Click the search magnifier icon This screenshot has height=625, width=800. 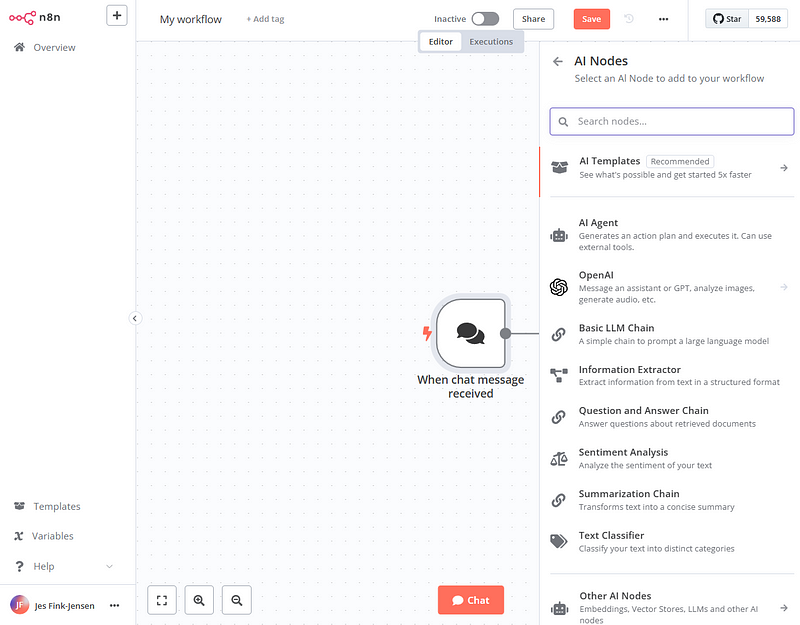[563, 121]
